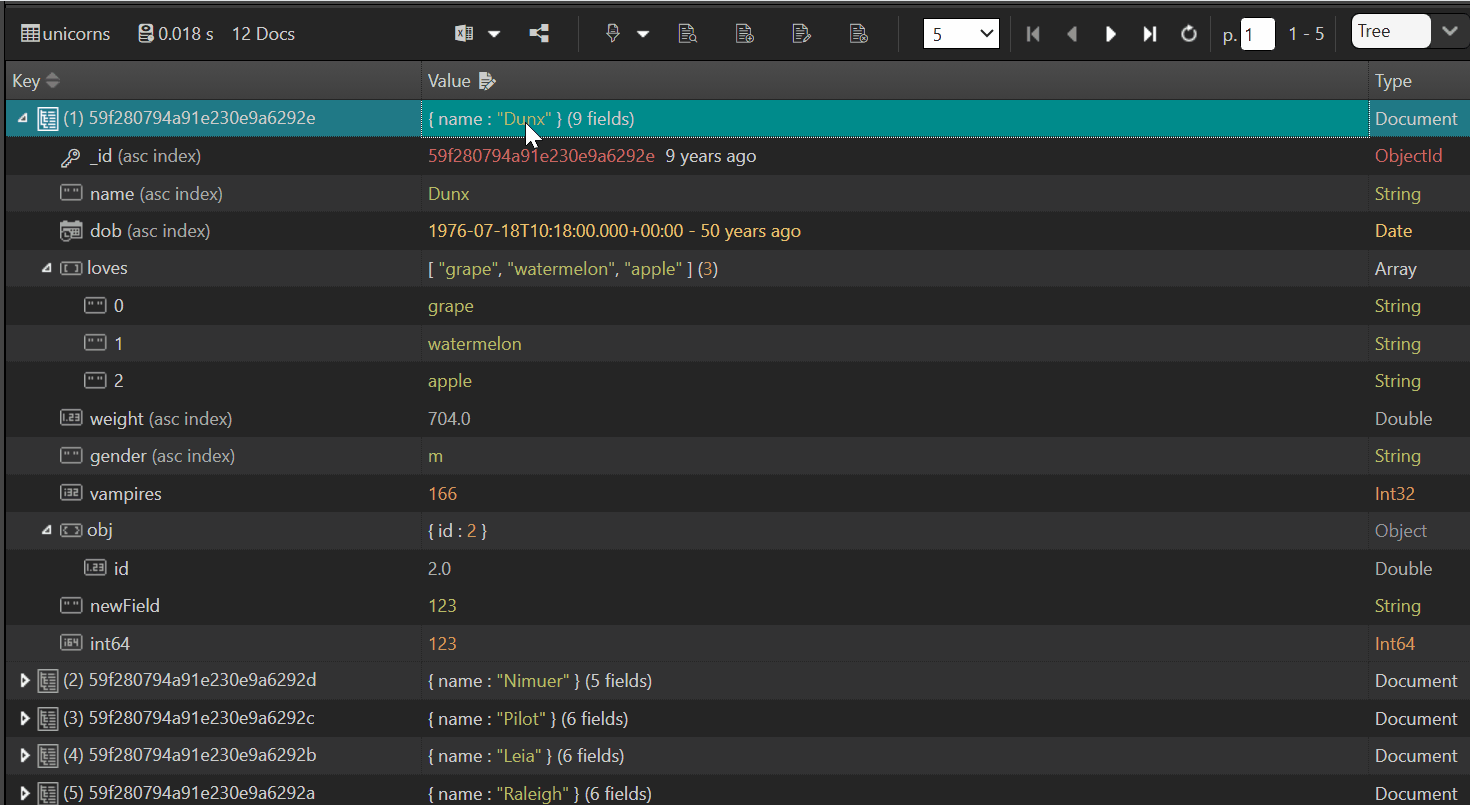Click the Excel export icon

tap(464, 34)
